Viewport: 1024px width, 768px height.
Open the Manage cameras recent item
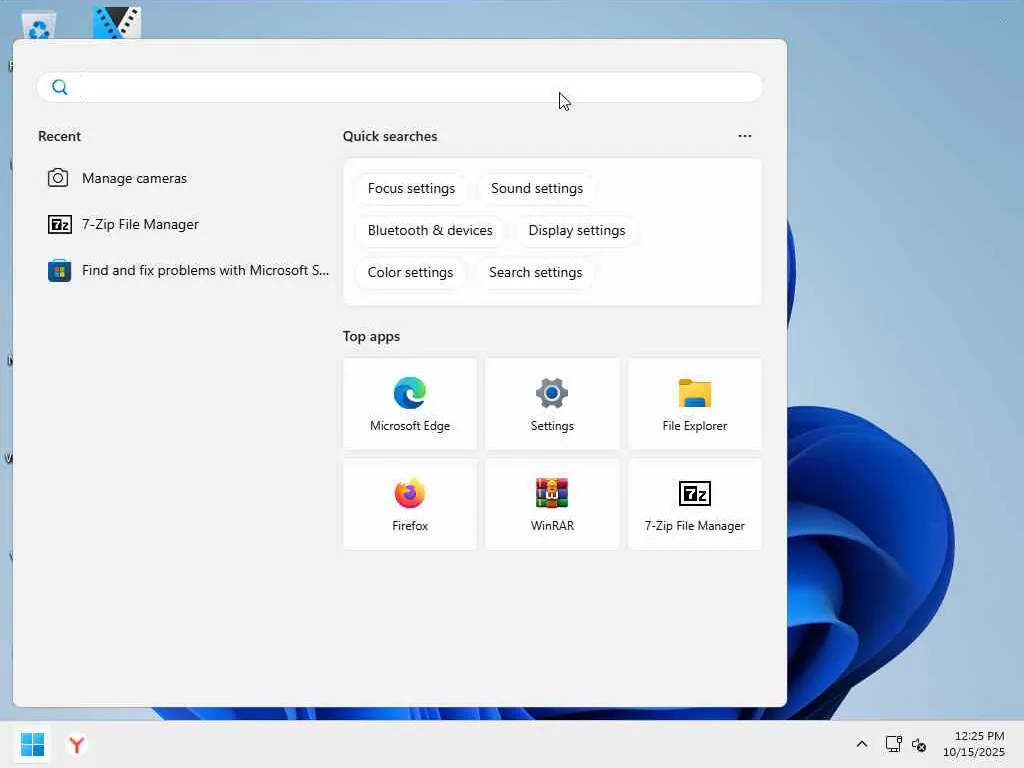[185, 178]
